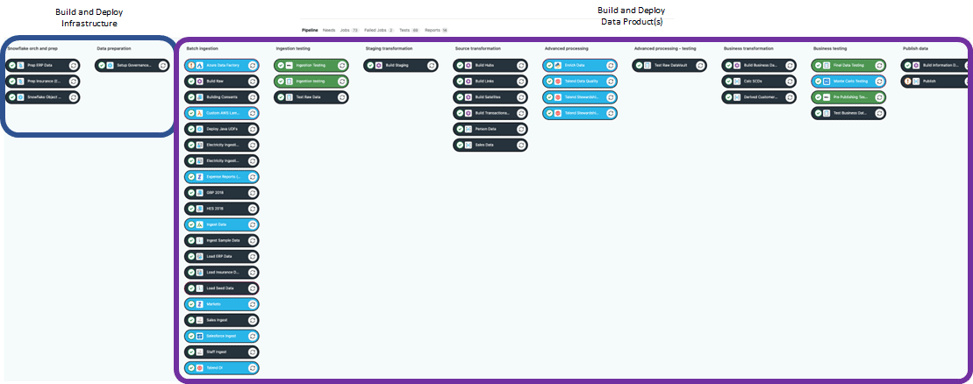Retry the Salesforce Ingest job
This screenshot has height=384, width=973.
coord(253,336)
